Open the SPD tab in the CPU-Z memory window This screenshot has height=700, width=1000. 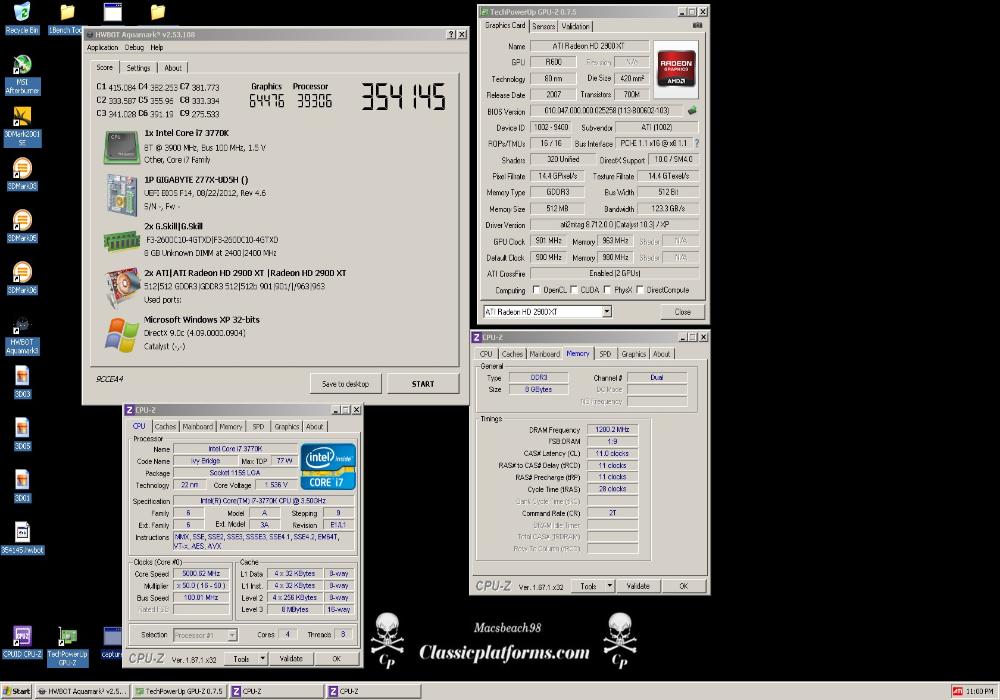[605, 354]
